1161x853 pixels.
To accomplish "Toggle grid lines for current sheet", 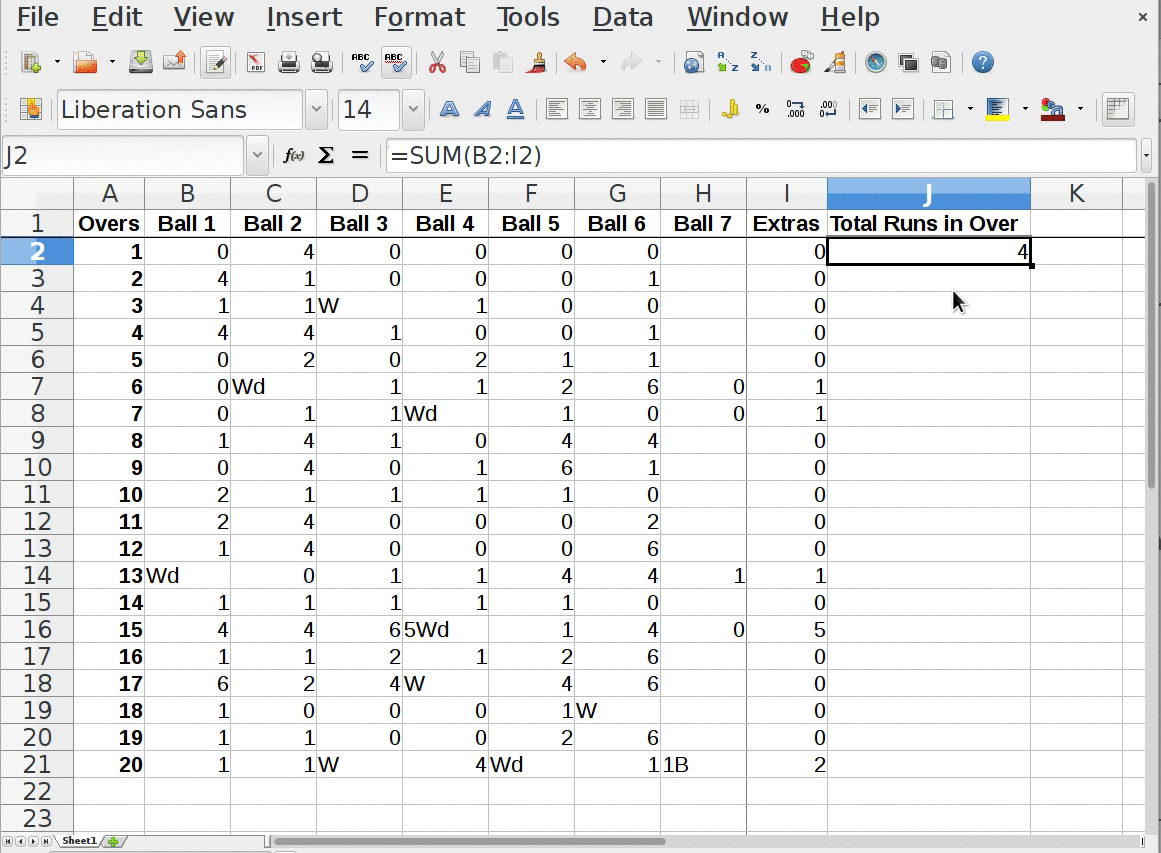I will 1117,110.
